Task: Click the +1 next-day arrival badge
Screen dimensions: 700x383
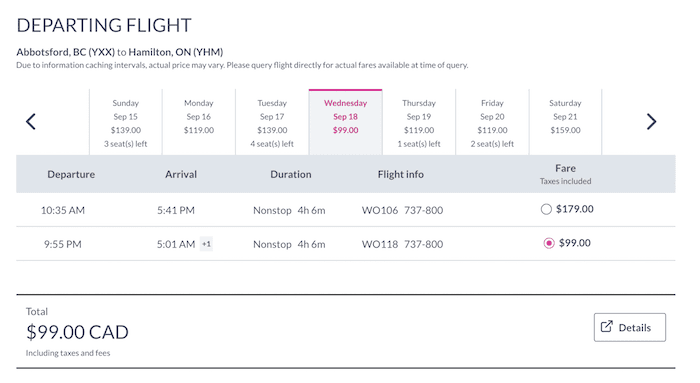Action: coord(206,244)
